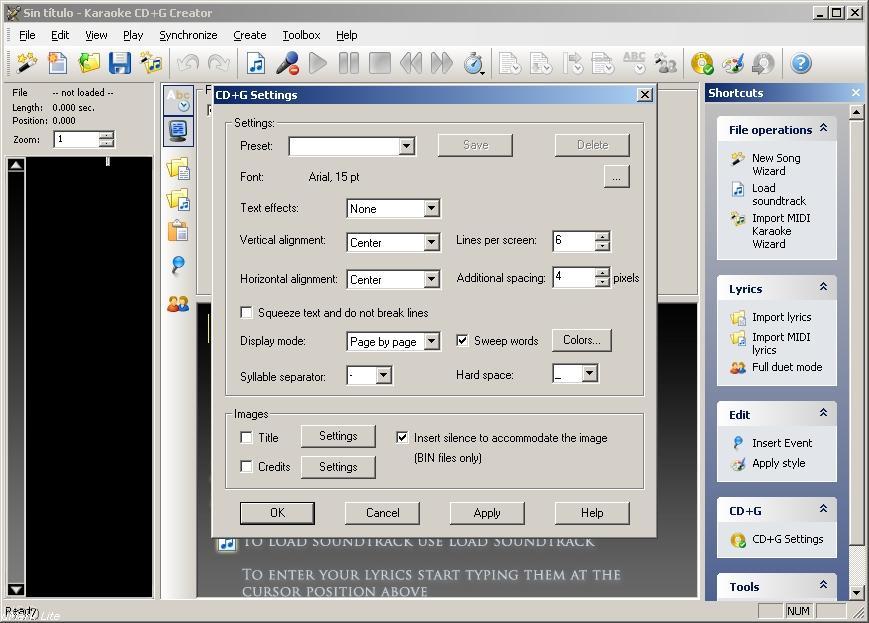Save the project with the Save icon
This screenshot has height=623, width=869.
point(120,62)
